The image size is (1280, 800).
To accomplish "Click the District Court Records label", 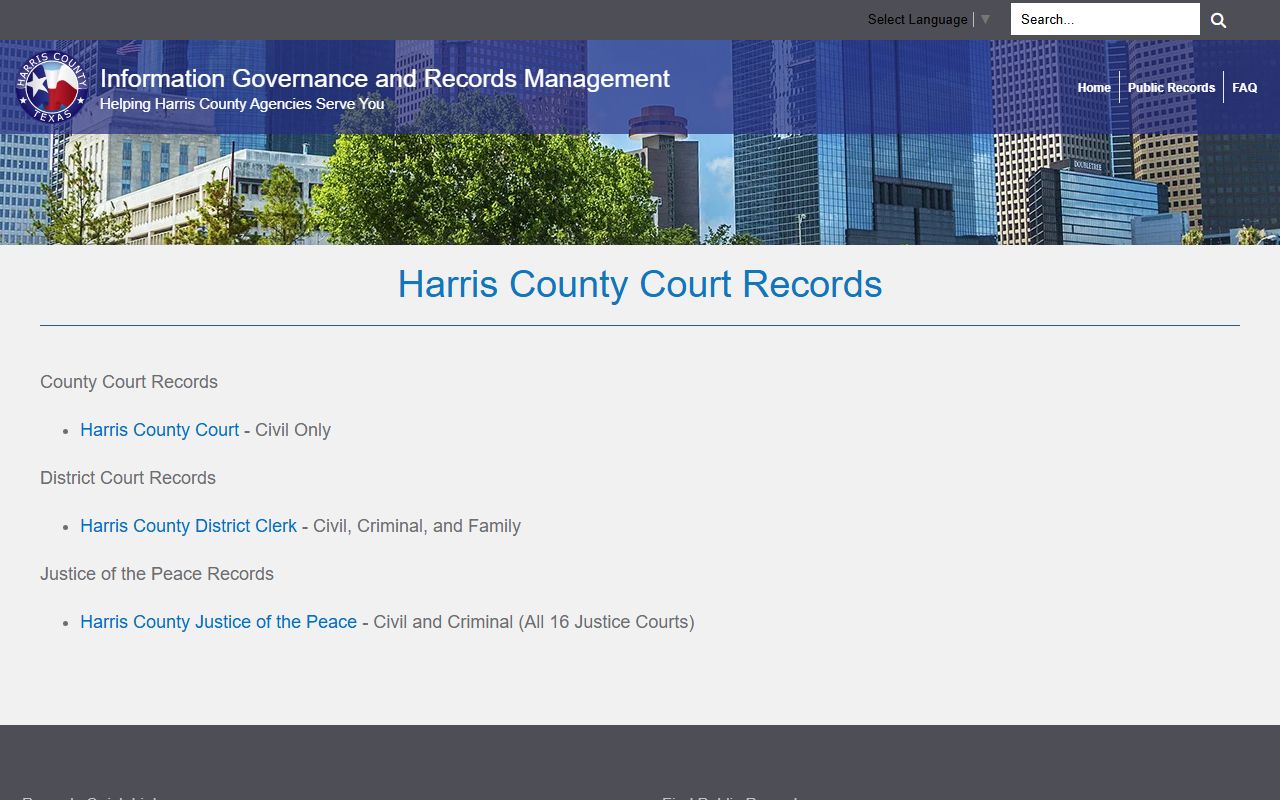I will click(x=128, y=478).
